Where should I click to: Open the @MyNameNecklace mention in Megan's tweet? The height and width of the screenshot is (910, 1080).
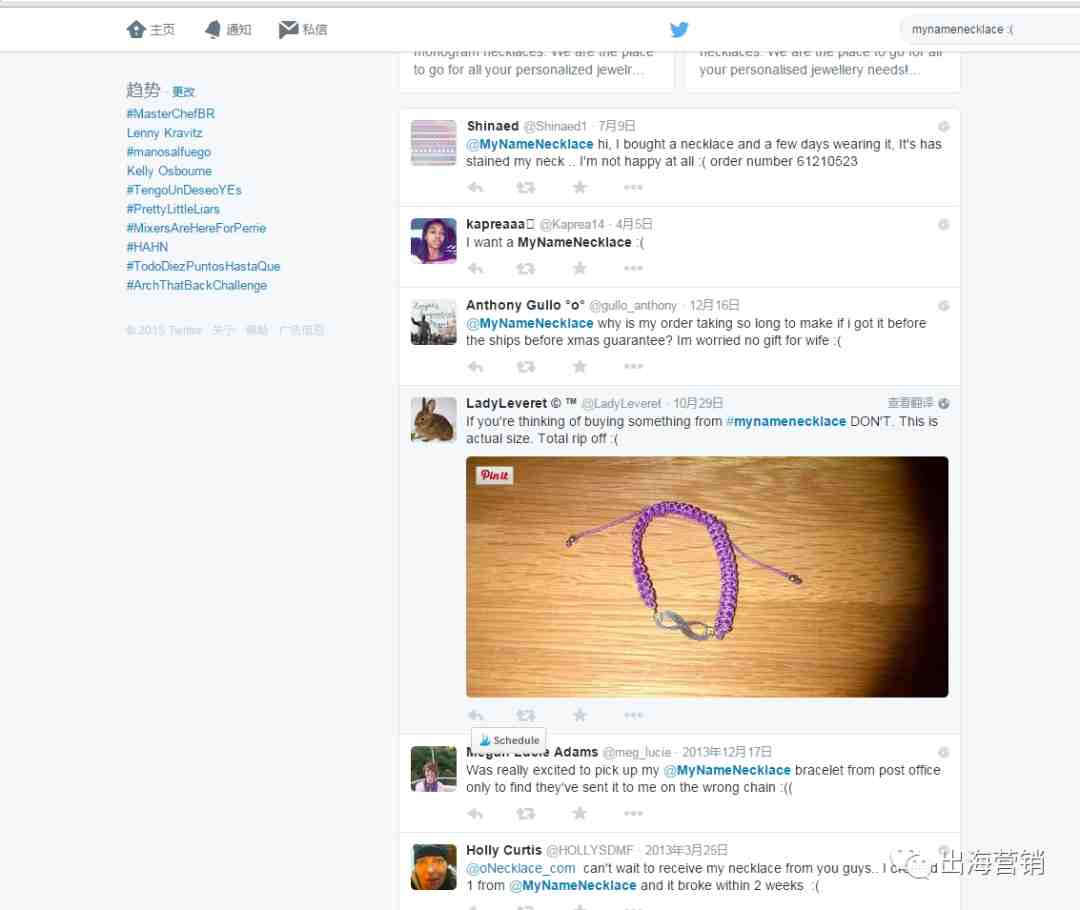[727, 770]
